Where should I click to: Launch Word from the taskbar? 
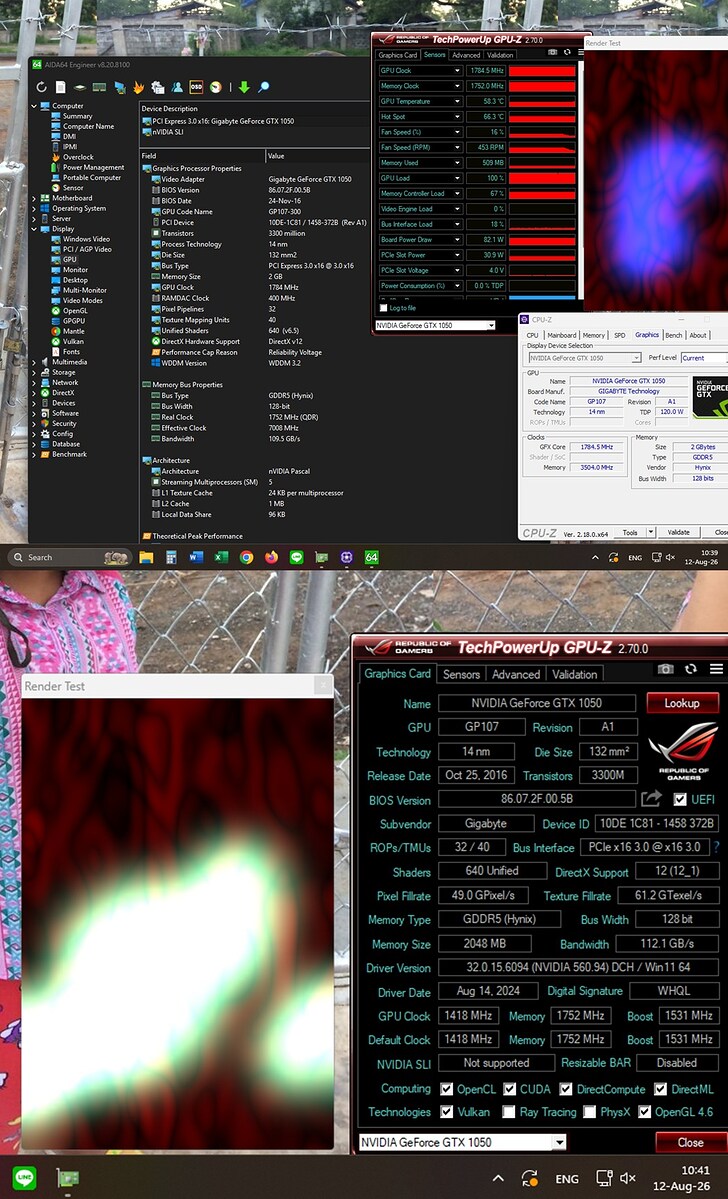196,557
